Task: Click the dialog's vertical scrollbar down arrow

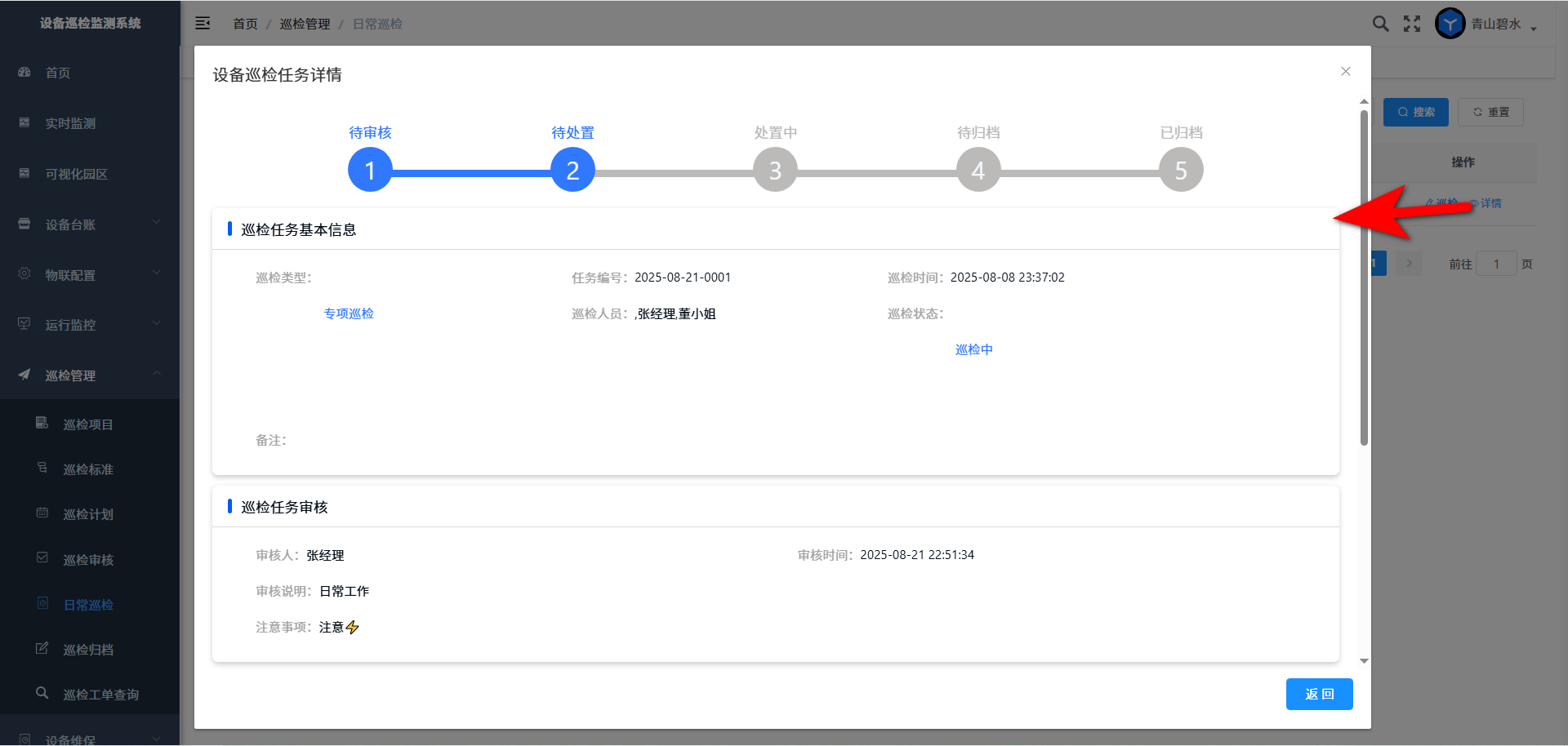Action: (1364, 661)
